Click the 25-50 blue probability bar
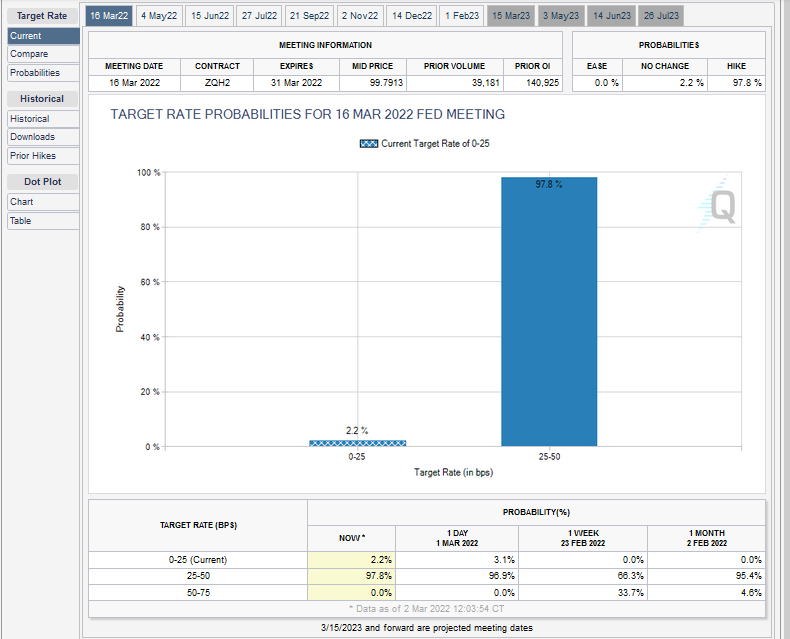 (549, 311)
